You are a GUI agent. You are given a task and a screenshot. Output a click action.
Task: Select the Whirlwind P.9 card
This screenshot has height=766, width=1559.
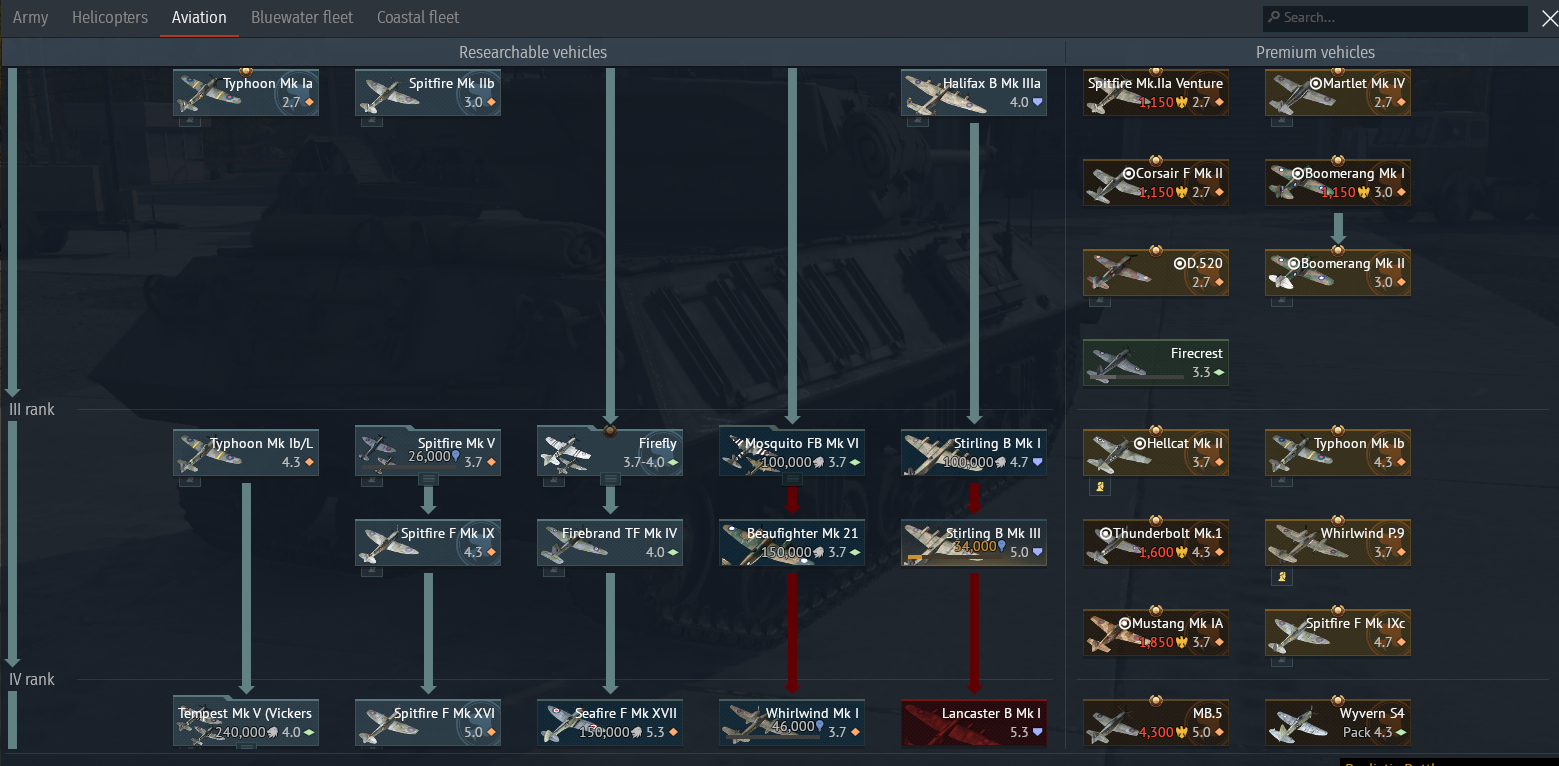click(x=1338, y=542)
